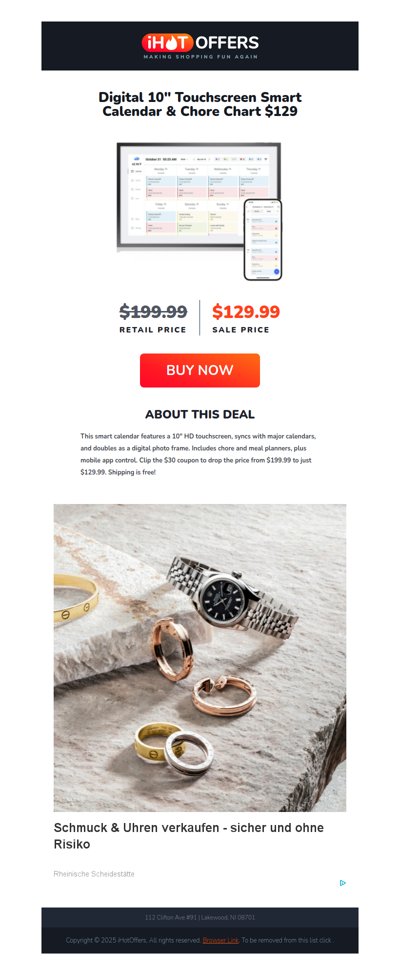Click the Rheinische Scheidestätte advertiser name
Image resolution: width=400 pixels, height=954 pixels.
coord(94,874)
